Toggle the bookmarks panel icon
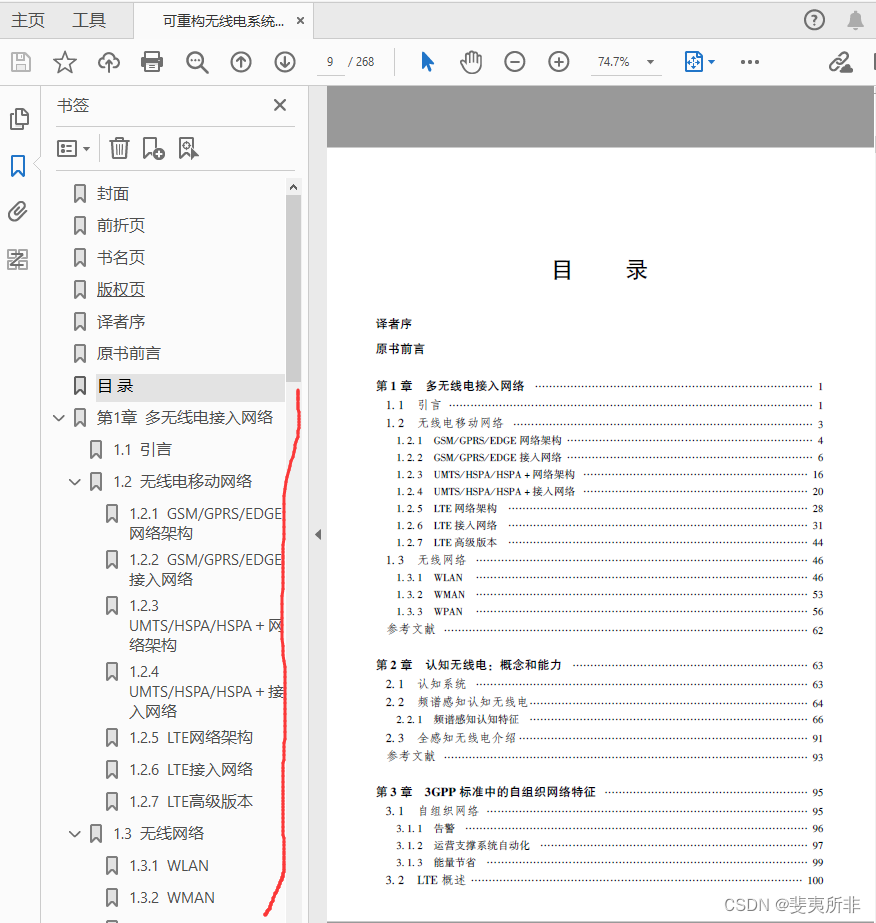Image resolution: width=876 pixels, height=923 pixels. (18, 166)
